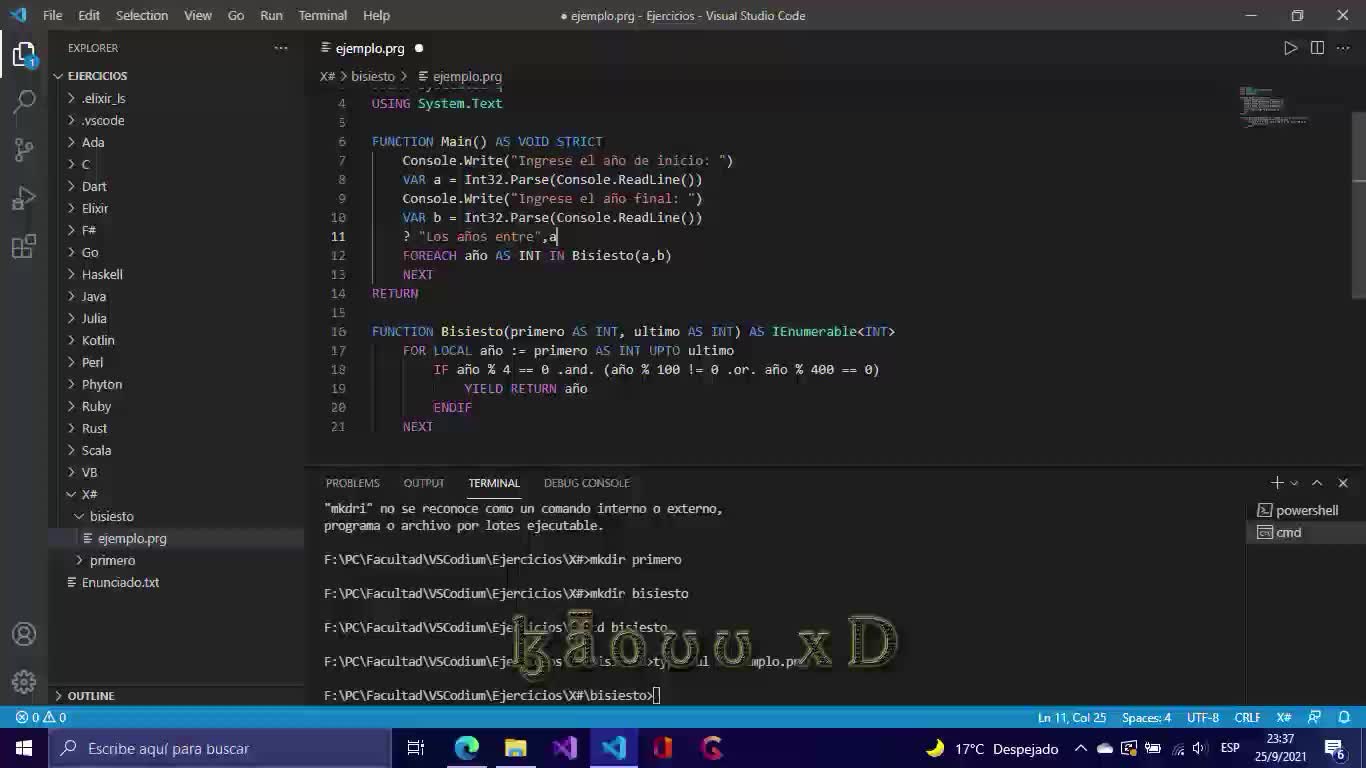Open the View menu
The image size is (1366, 768).
point(198,15)
